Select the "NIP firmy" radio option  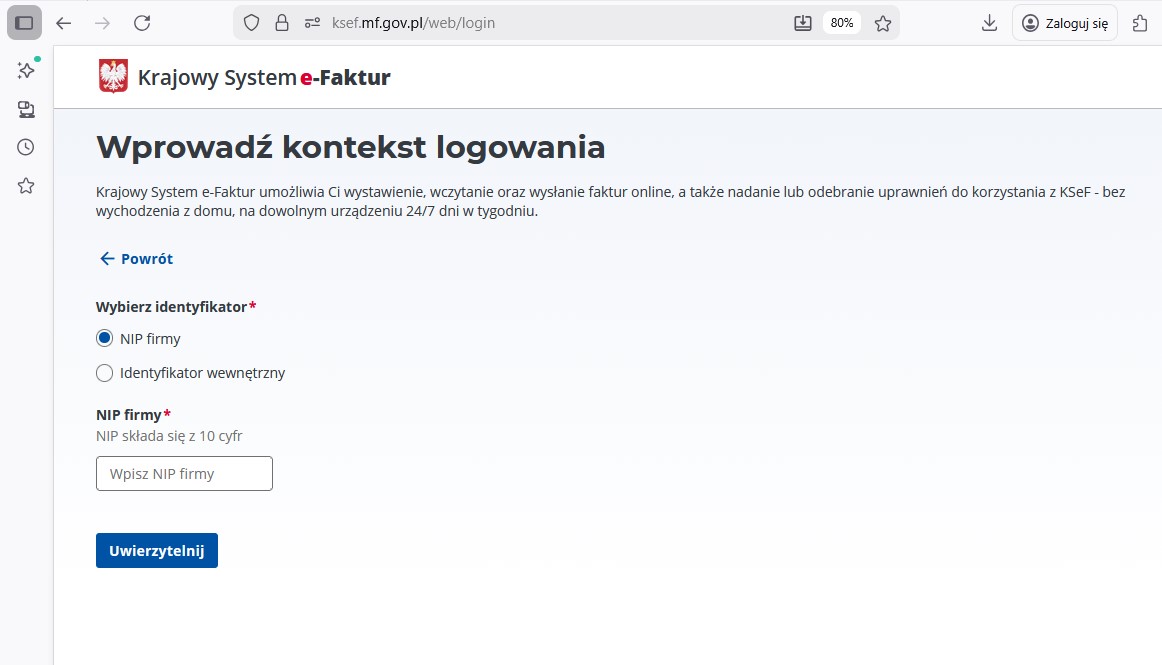tap(104, 339)
